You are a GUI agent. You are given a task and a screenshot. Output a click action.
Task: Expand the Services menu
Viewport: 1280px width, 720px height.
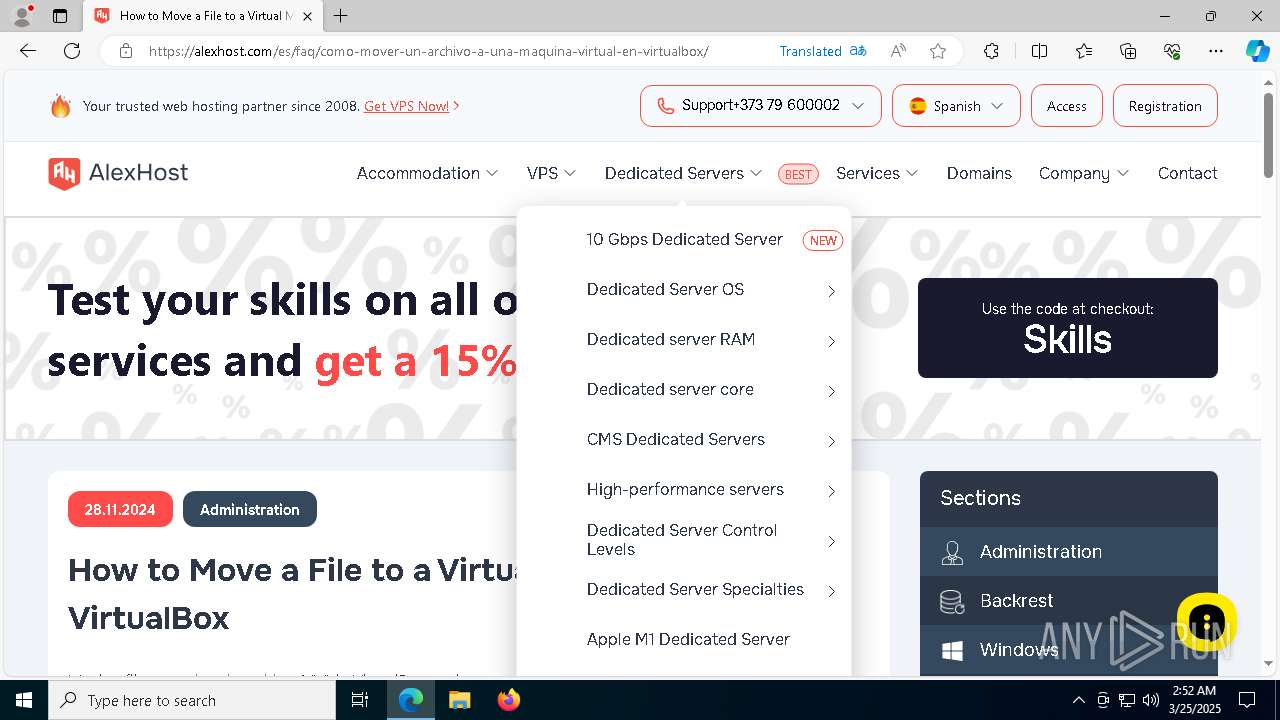coord(877,173)
